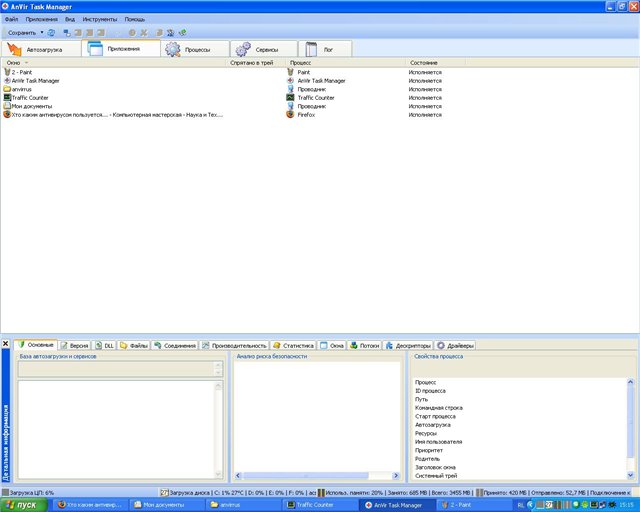
Task: Click the green check-online toolbar icon
Action: [x=182, y=33]
